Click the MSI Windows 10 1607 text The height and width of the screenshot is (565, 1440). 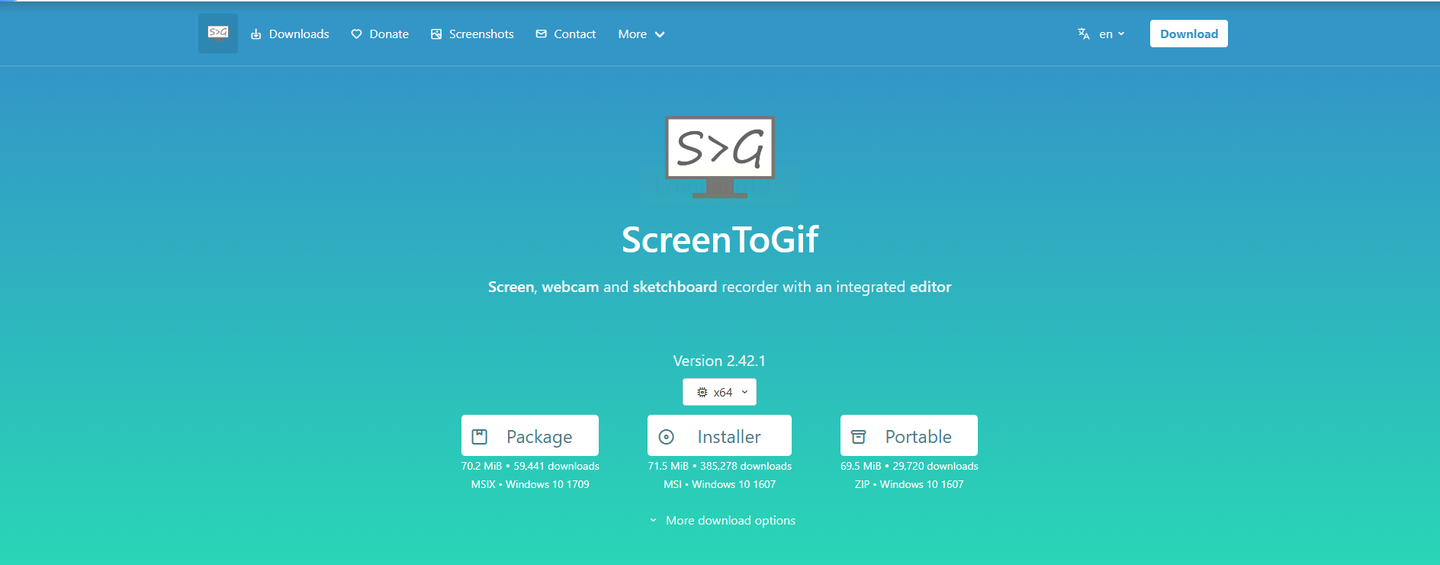click(720, 484)
